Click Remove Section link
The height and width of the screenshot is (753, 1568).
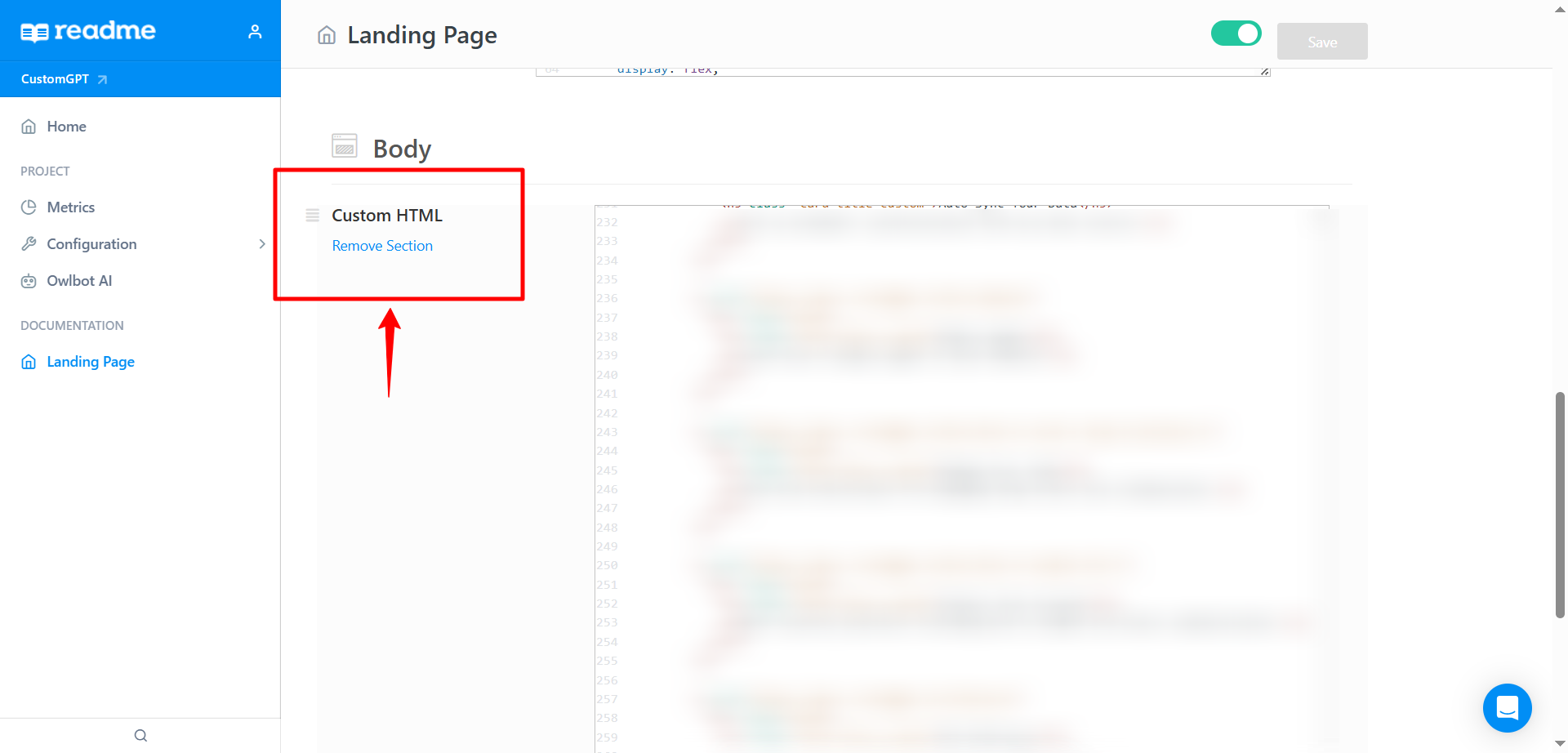tap(382, 246)
